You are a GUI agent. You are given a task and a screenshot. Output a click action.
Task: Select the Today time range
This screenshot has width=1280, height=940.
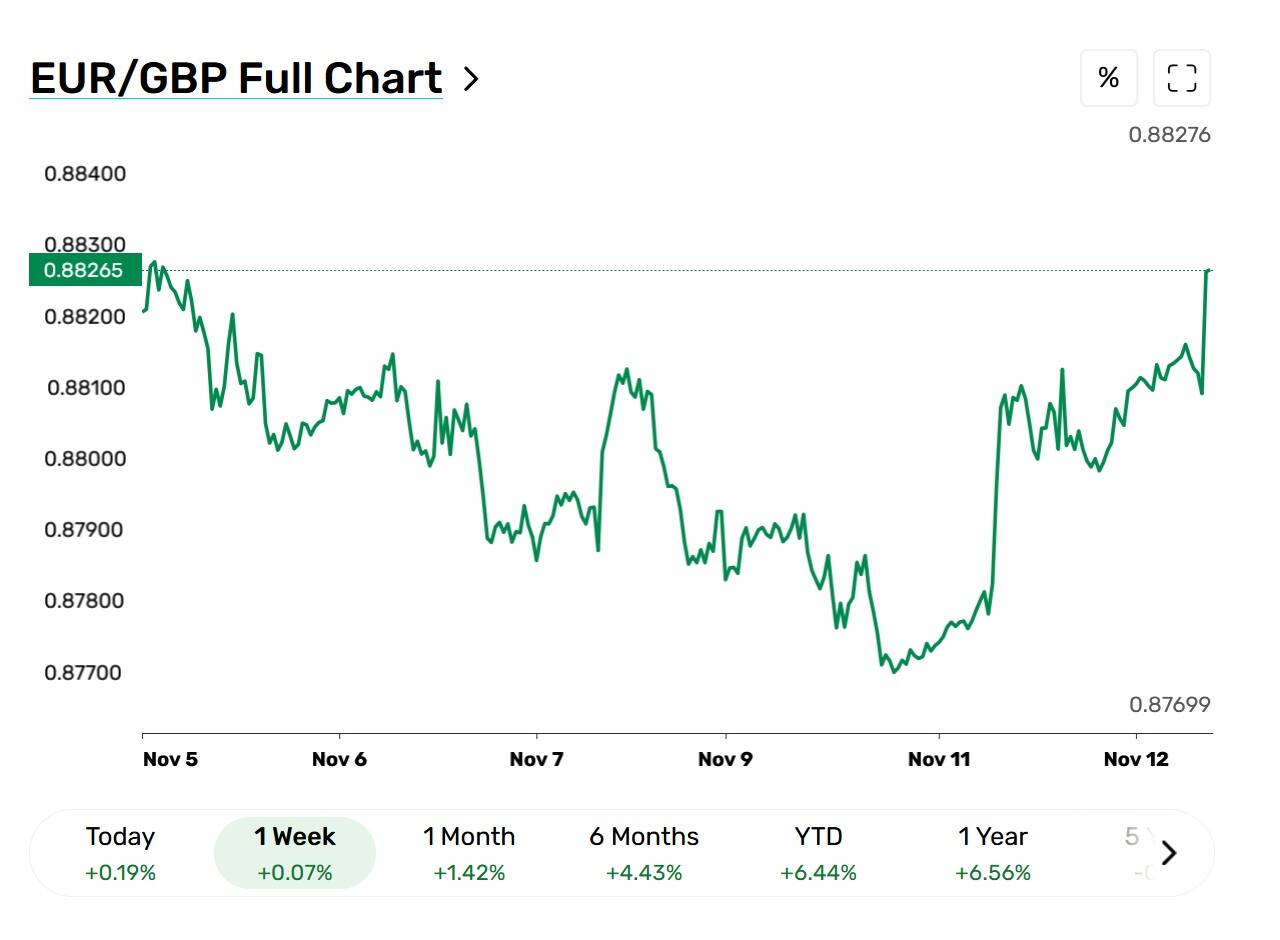(120, 853)
